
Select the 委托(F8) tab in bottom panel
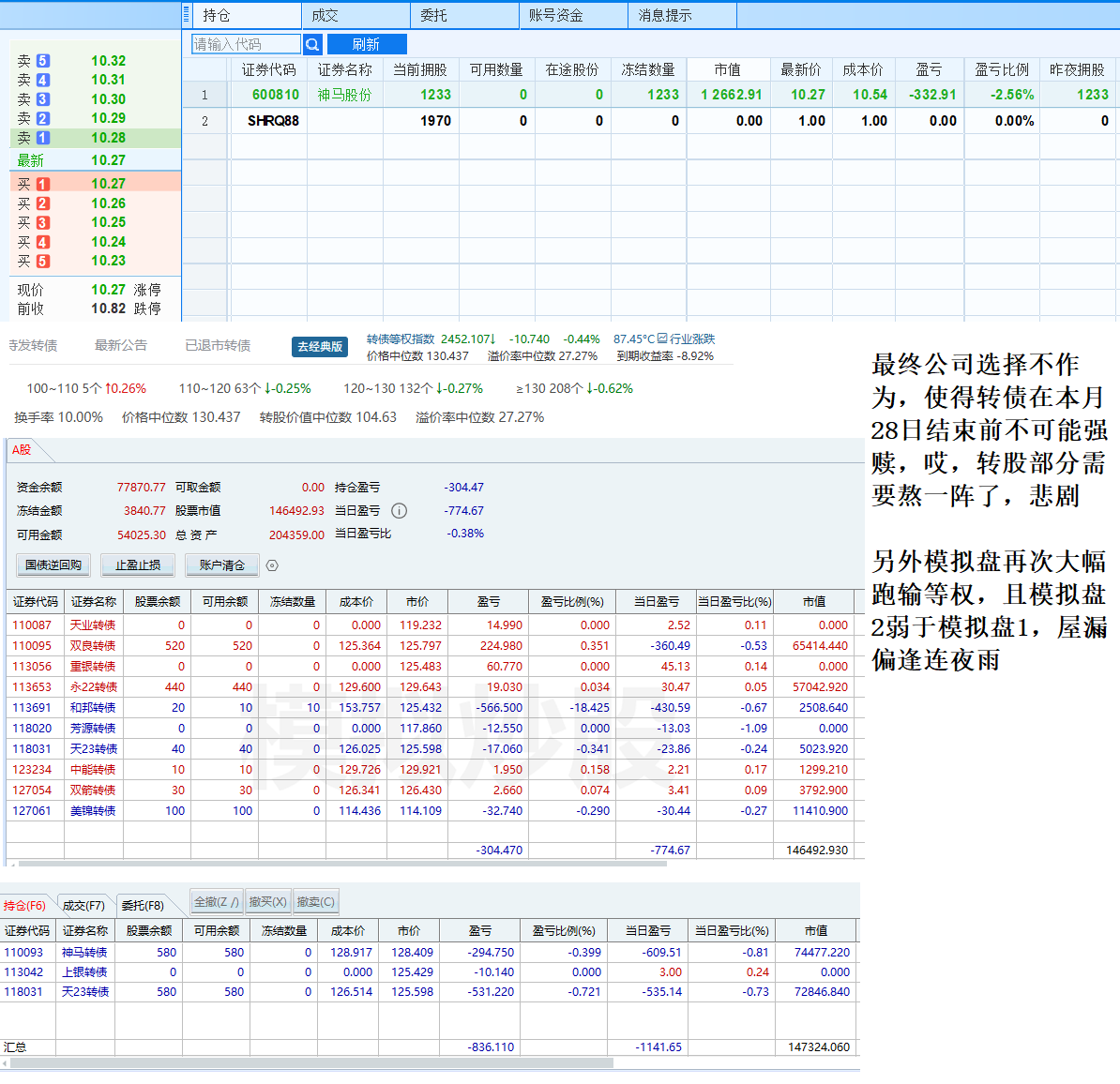tap(143, 905)
